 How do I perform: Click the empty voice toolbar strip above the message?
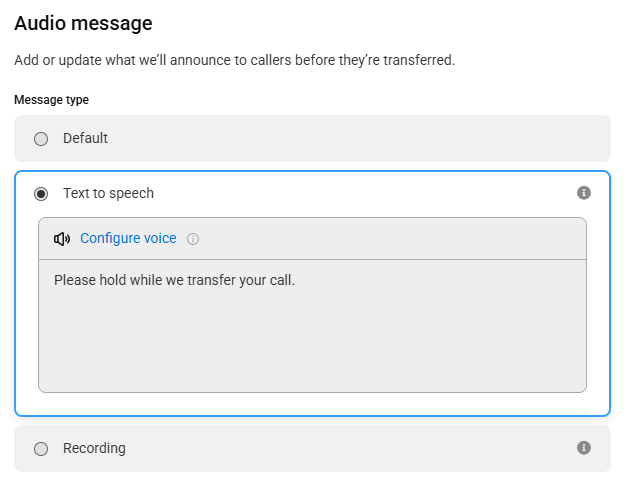[x=390, y=239]
